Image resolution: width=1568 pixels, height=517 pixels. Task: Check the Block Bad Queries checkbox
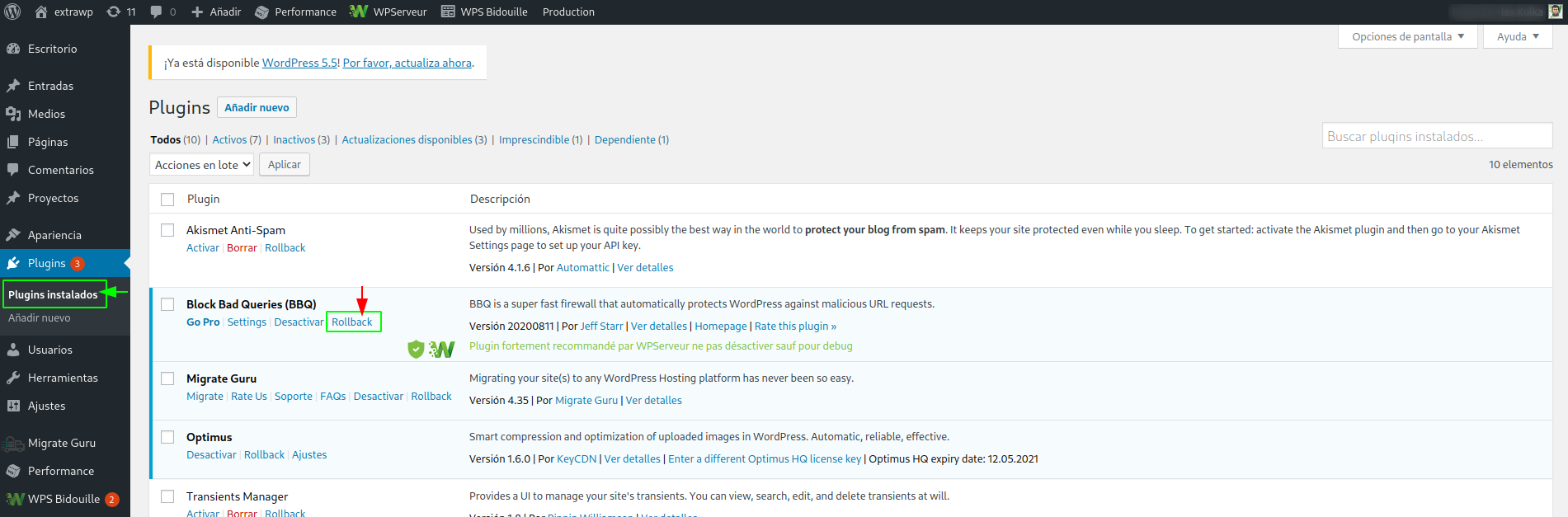point(167,304)
